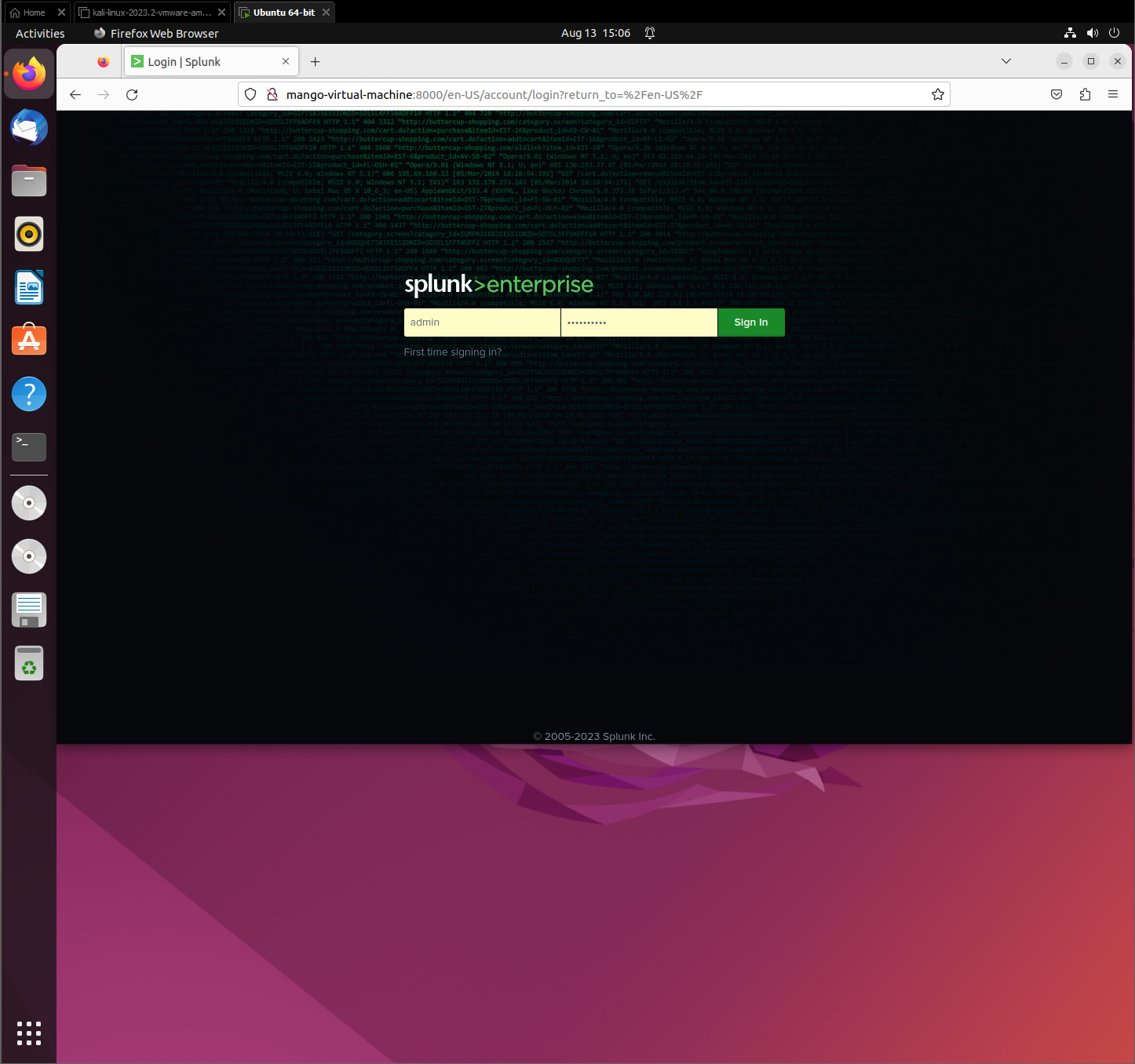Open the clock and calendar menu
Screen dimensions: 1135x1064
click(596, 33)
